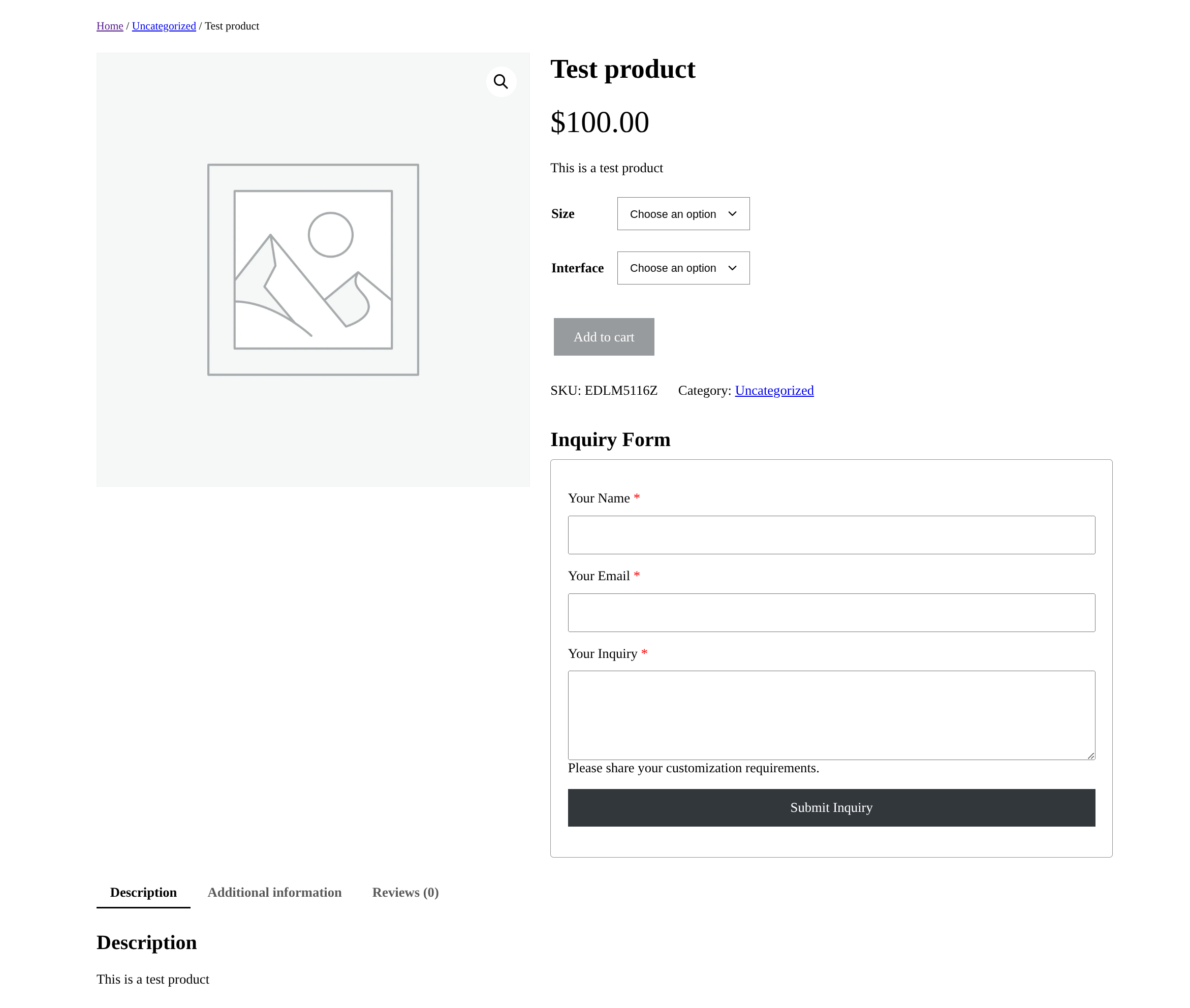Click the Inquiry Form heading
The height and width of the screenshot is (1008, 1190).
coord(610,439)
